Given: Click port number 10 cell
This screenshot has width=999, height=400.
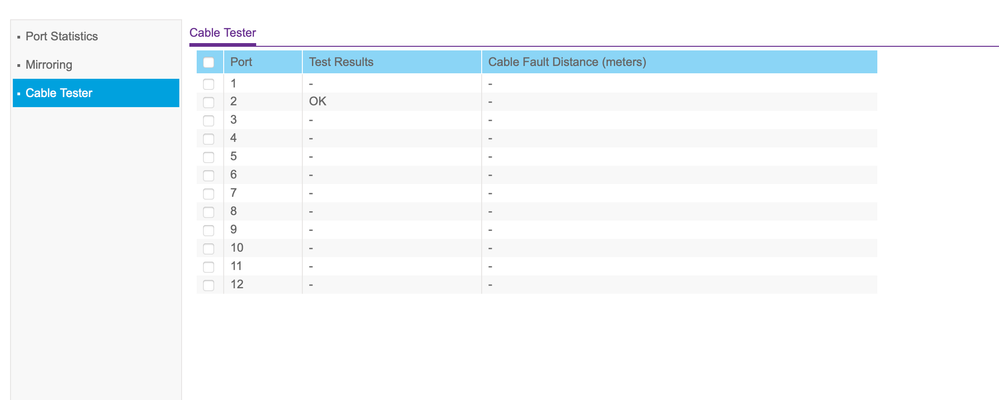Looking at the screenshot, I should 262,248.
